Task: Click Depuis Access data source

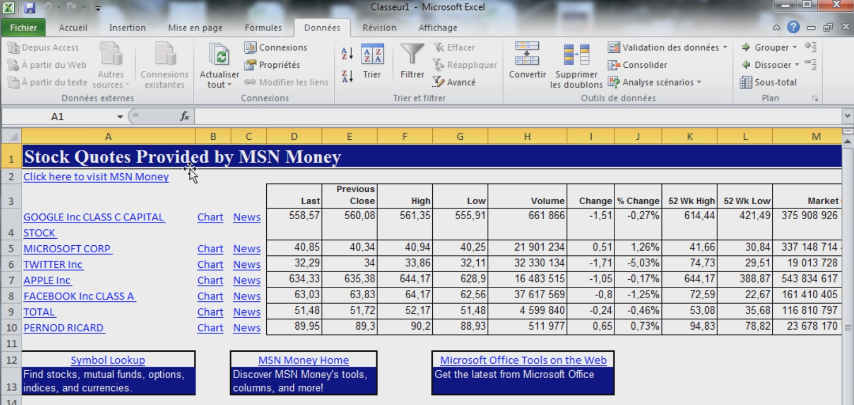Action: click(x=44, y=48)
